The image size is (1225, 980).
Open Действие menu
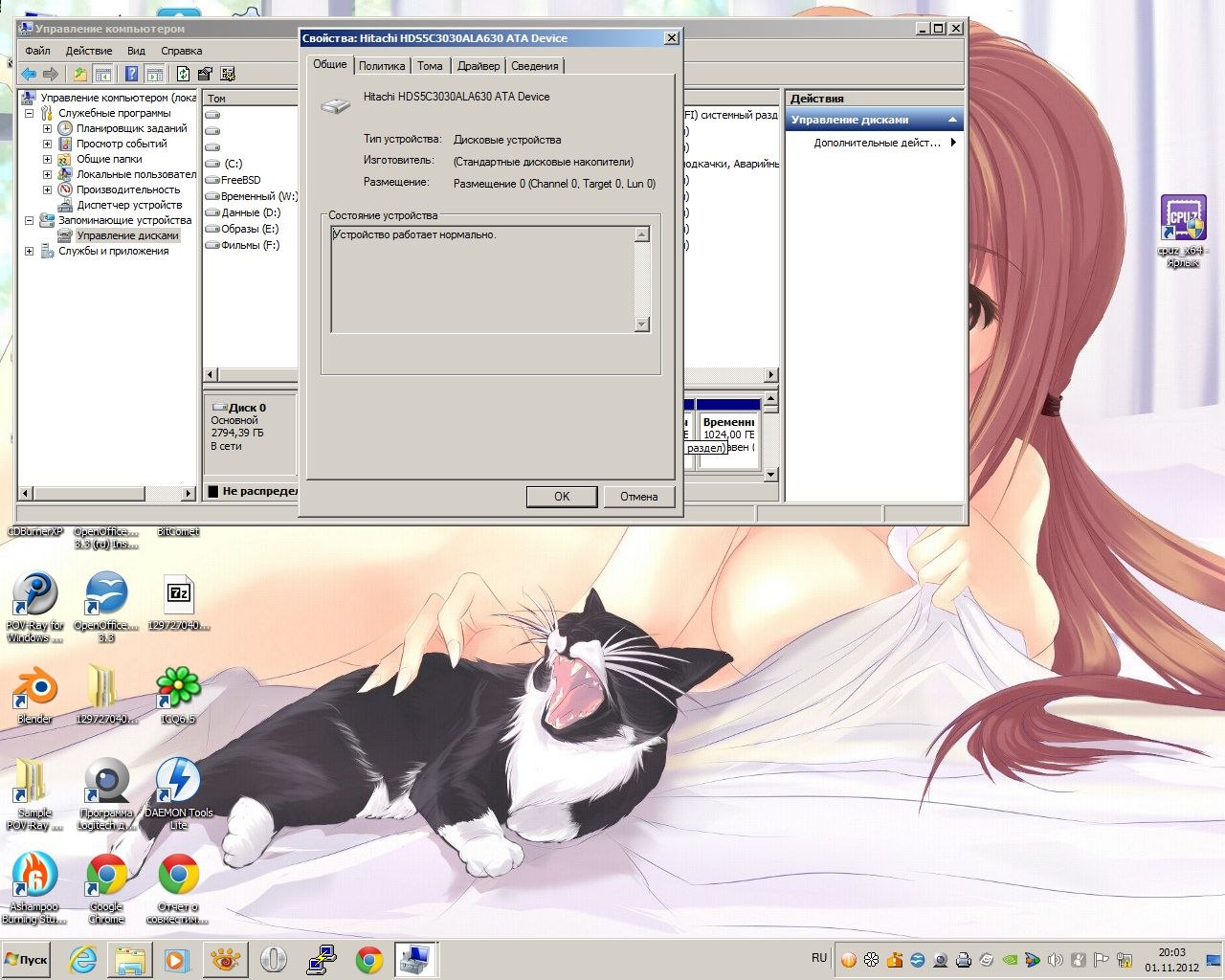click(x=89, y=51)
